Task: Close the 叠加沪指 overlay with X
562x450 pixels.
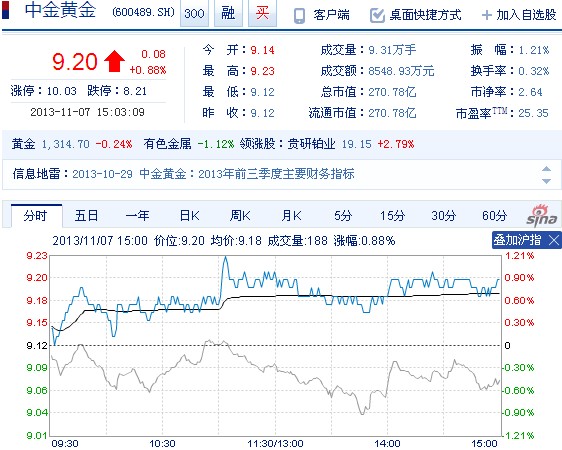Action: pos(554,240)
